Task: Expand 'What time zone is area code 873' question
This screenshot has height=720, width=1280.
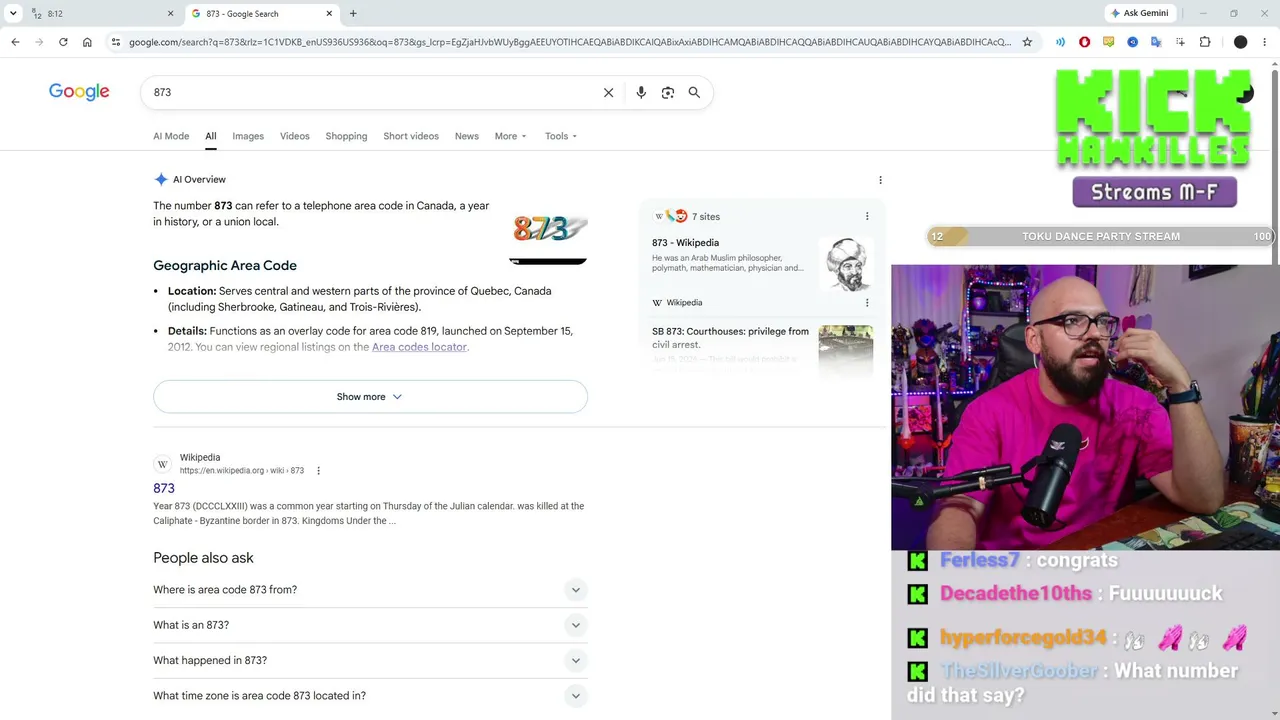Action: (x=370, y=696)
